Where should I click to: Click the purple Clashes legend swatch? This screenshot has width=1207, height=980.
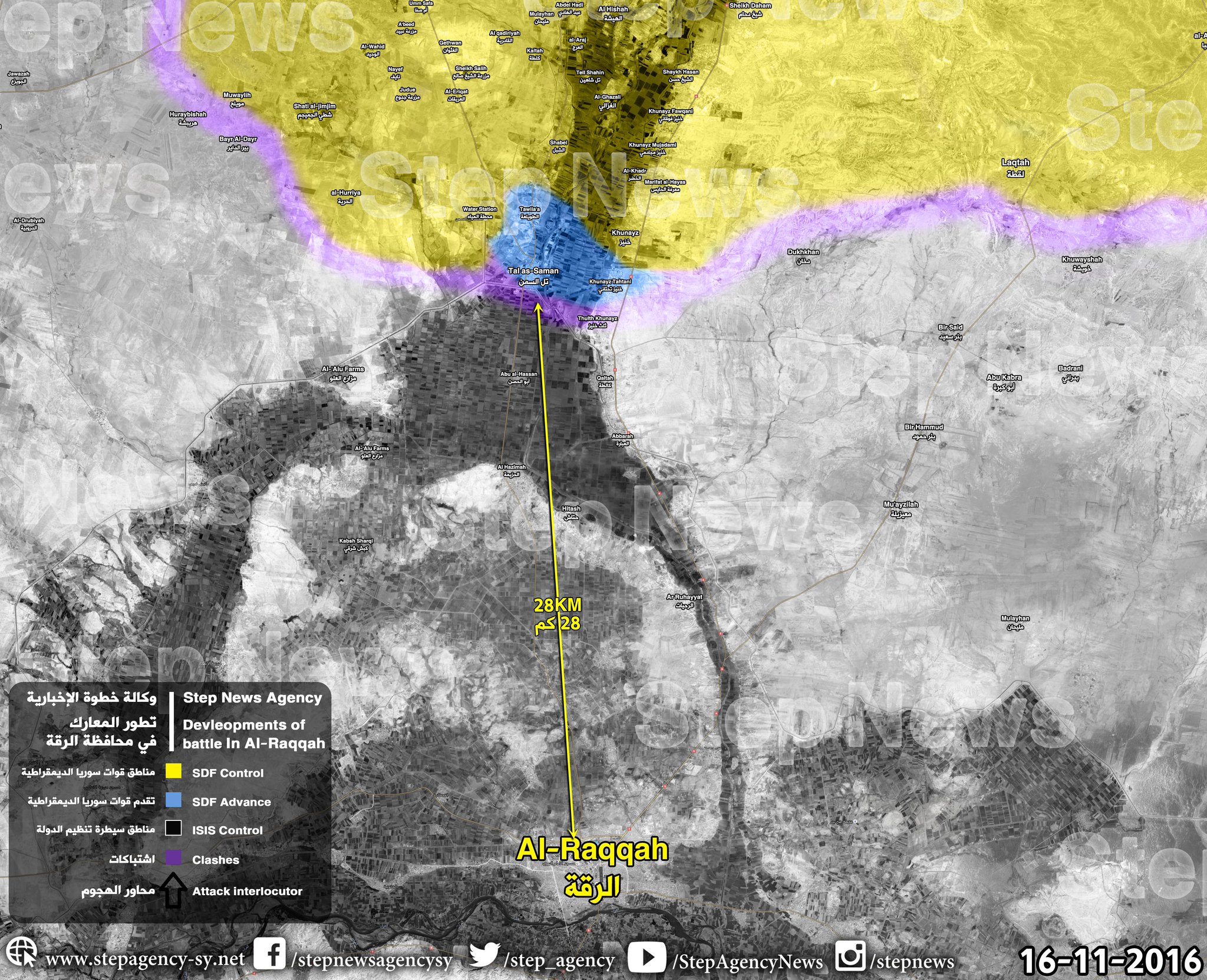(173, 859)
